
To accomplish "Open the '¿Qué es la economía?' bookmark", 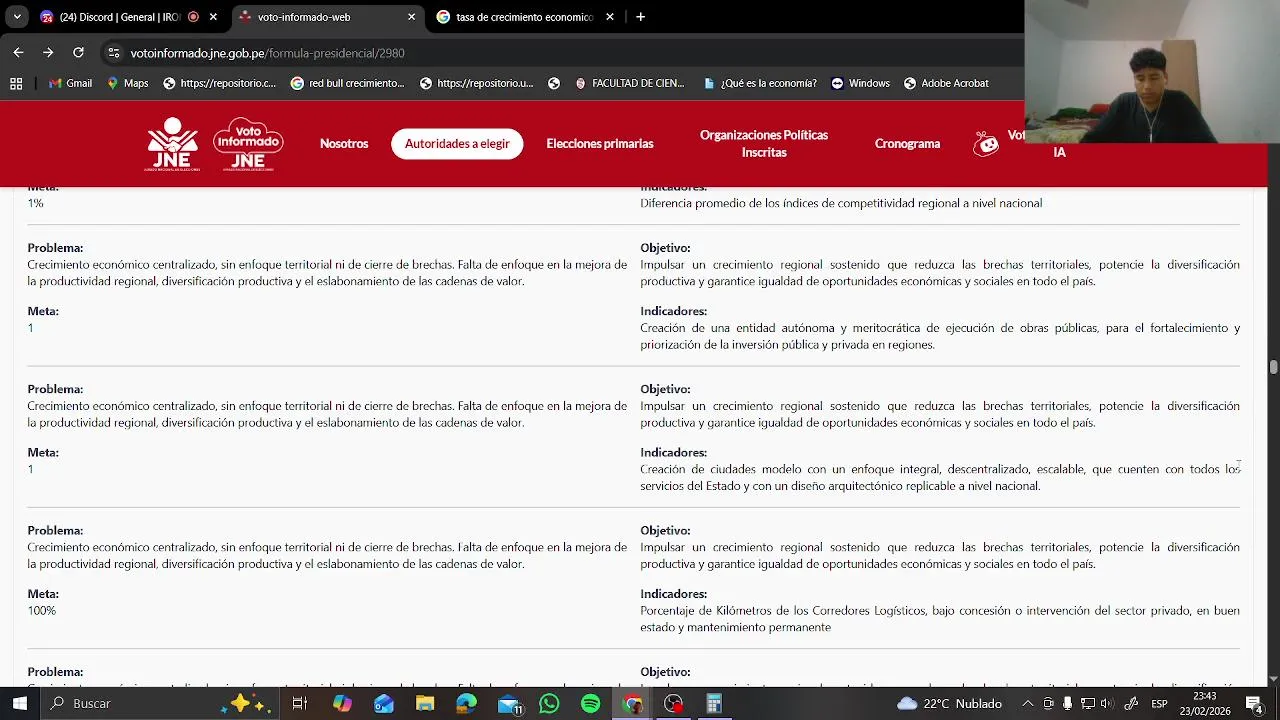I will click(x=760, y=83).
